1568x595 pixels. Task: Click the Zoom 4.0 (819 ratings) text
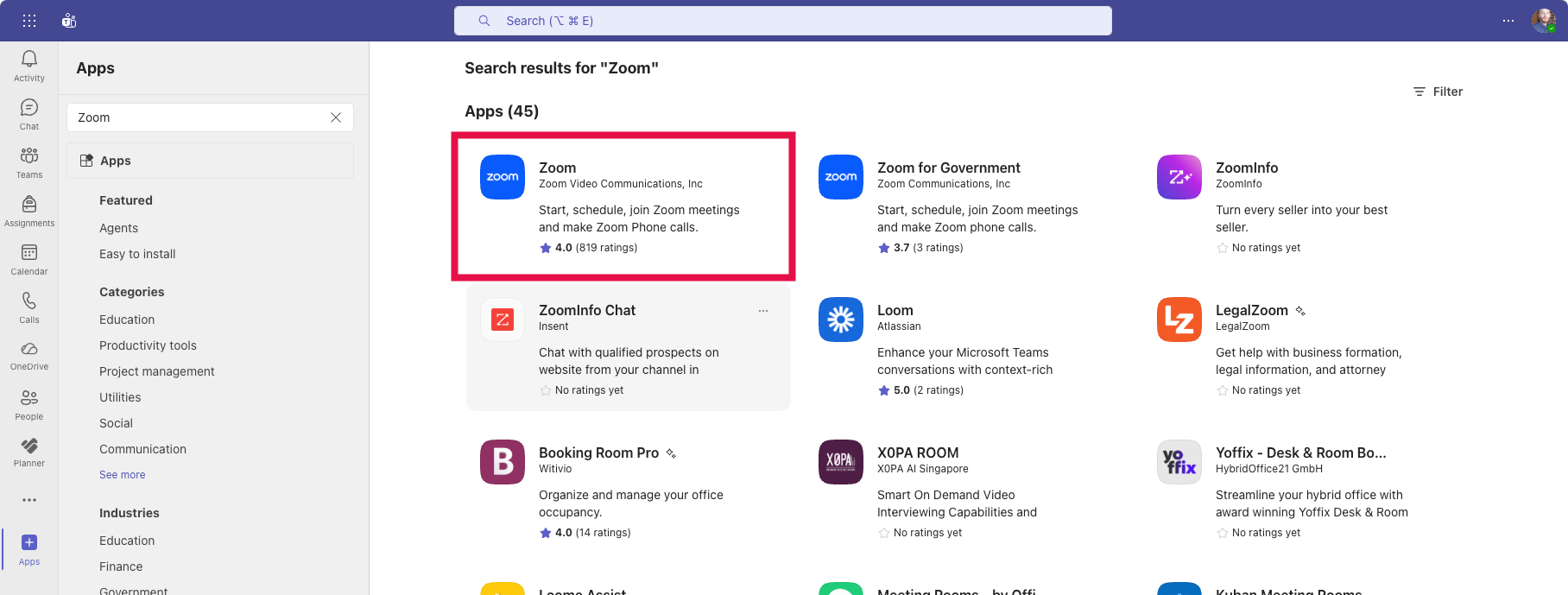coord(589,248)
